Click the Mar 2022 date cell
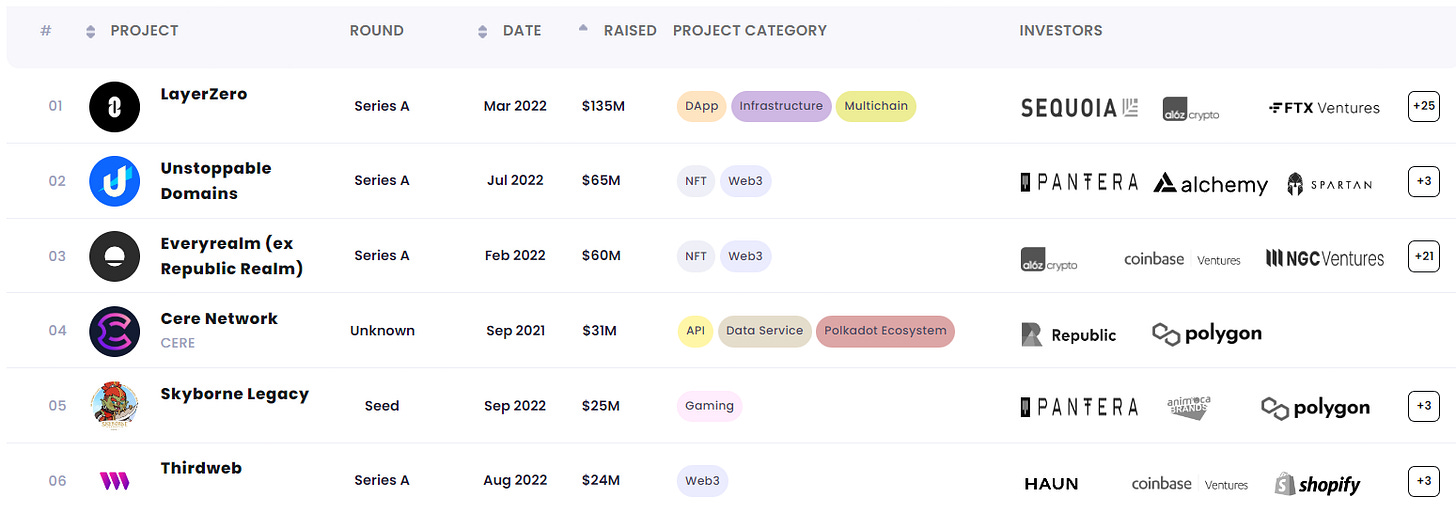This screenshot has width=1456, height=510. [515, 106]
